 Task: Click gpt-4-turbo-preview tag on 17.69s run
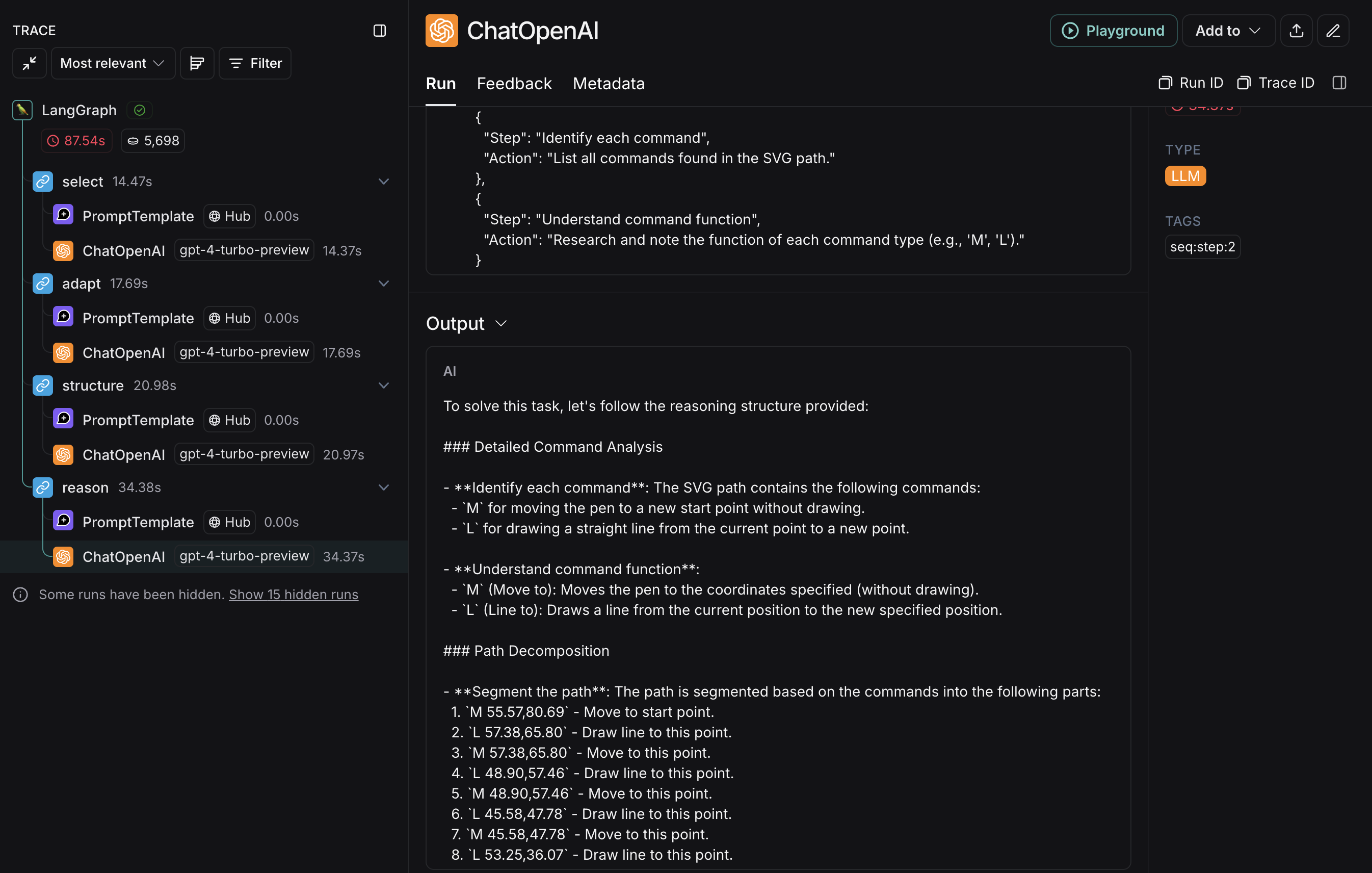coord(245,352)
